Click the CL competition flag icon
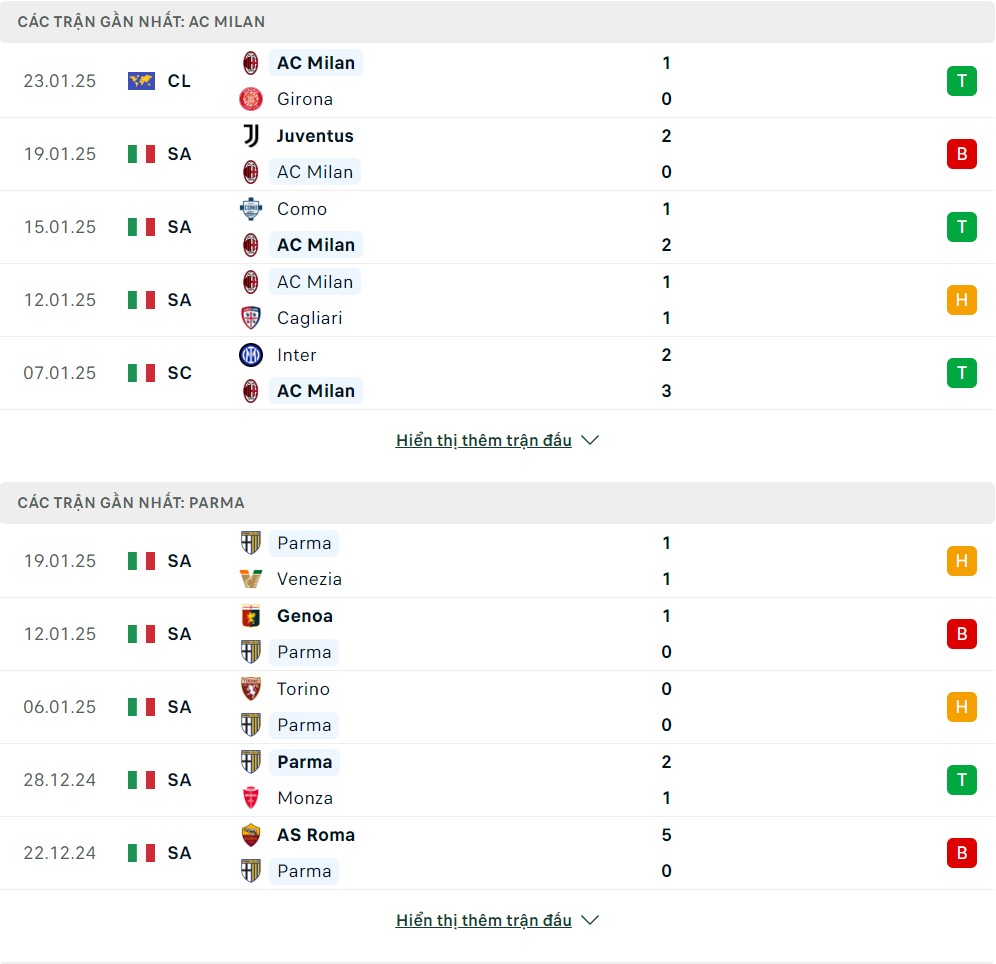Image resolution: width=996 pixels, height=964 pixels. click(x=141, y=81)
